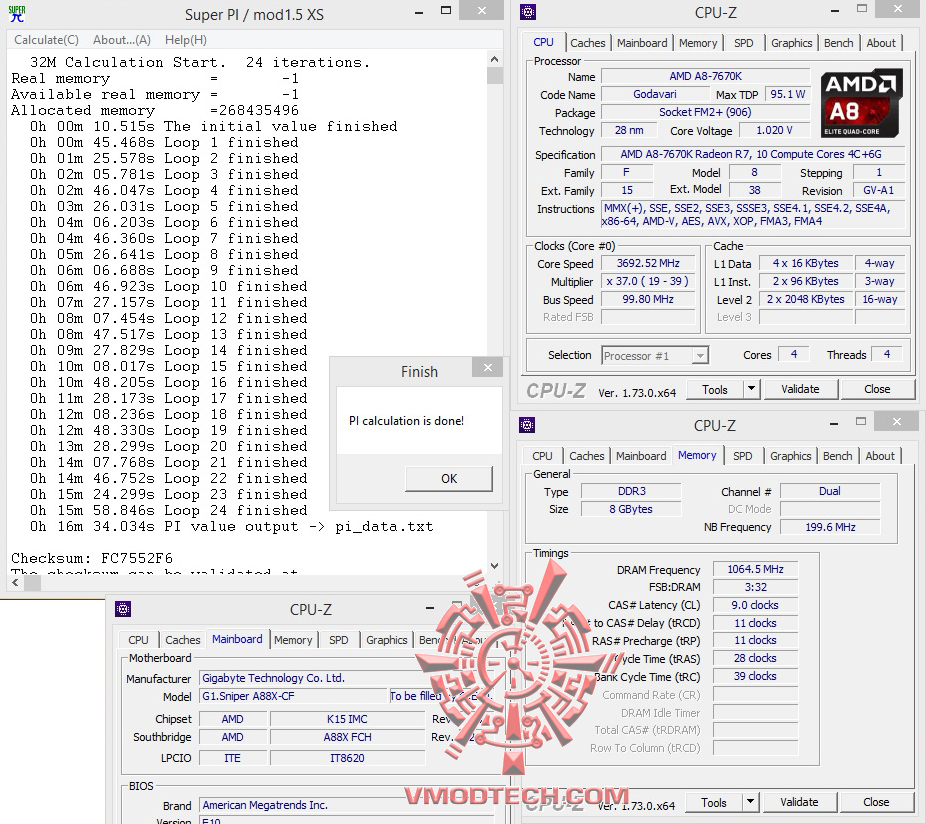Click the CPU-Z chip icon in Mainboard CPU-Z window
Screen dimensions: 926x824
[x=123, y=609]
